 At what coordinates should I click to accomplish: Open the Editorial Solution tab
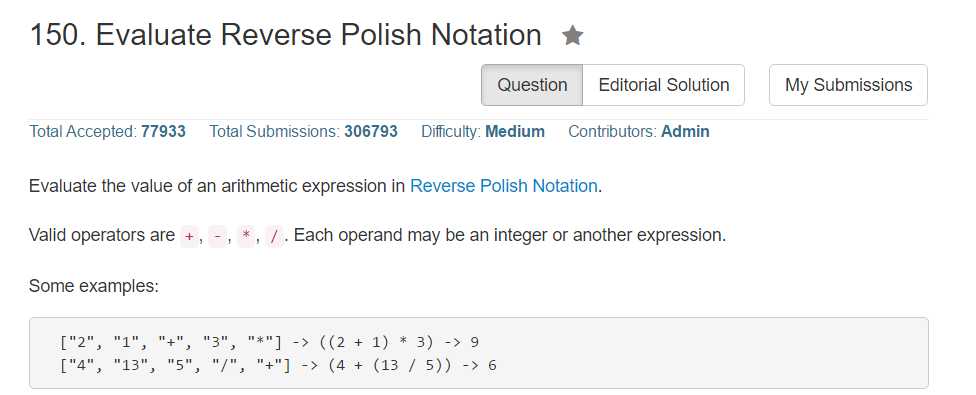point(664,85)
